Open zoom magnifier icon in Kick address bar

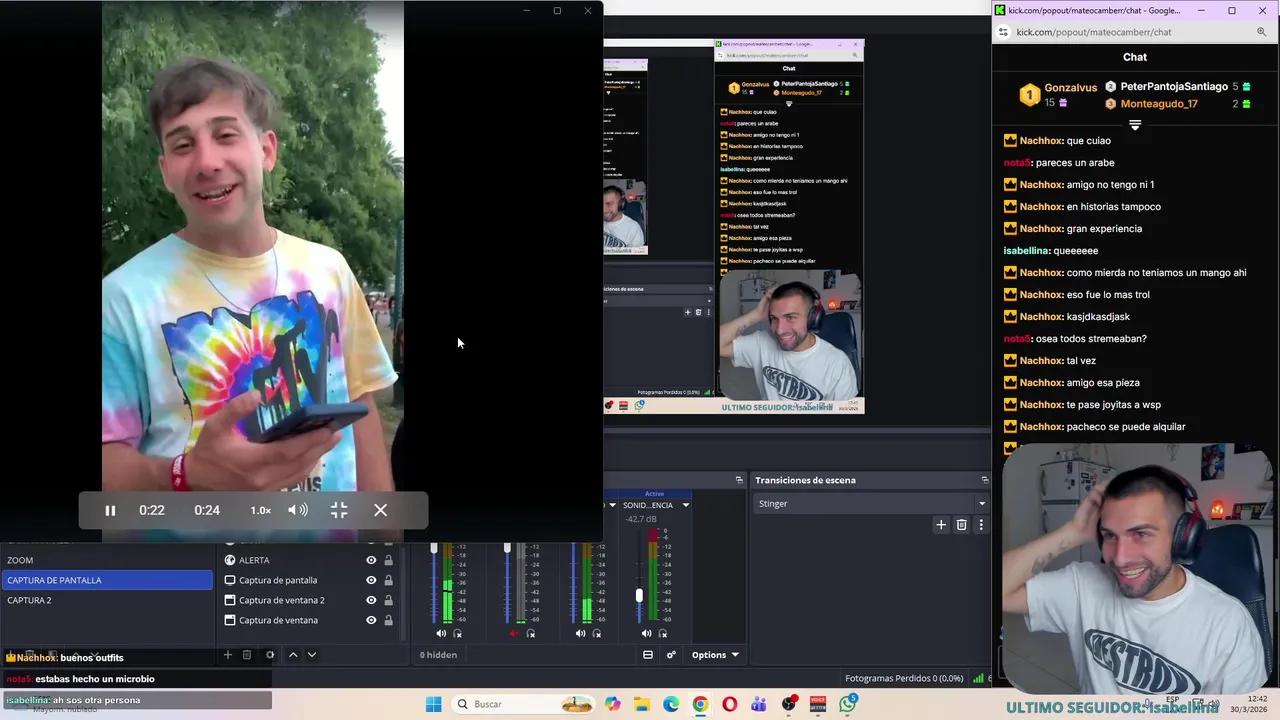pyautogui.click(x=1262, y=32)
